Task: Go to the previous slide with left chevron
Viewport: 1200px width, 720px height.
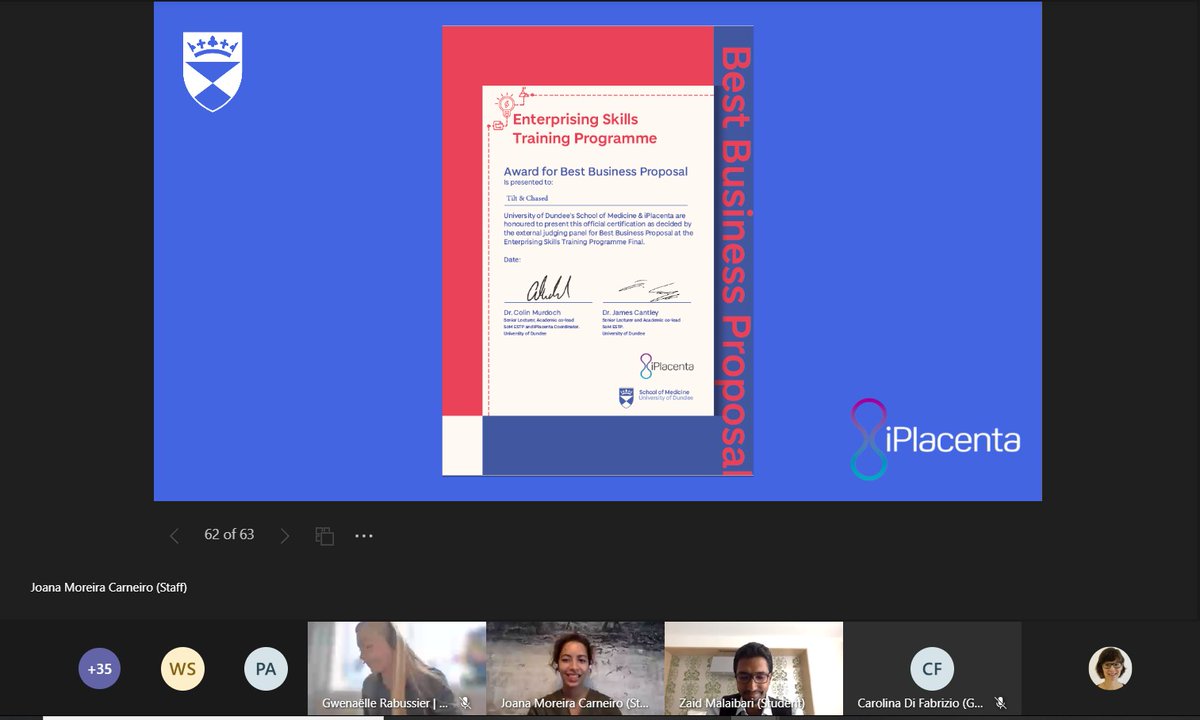Action: 174,536
